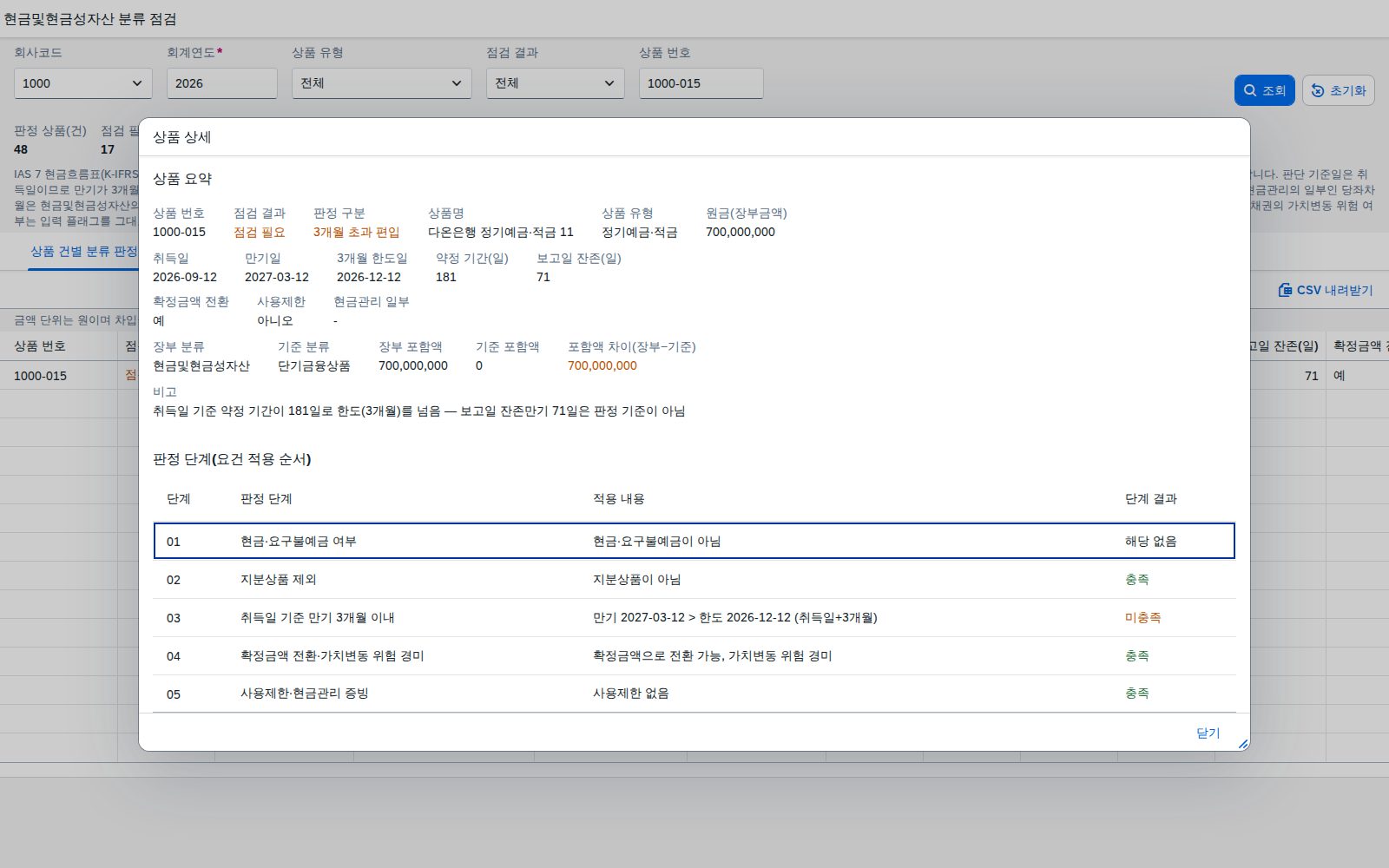Click the 회계연도 input field
1389x868 pixels.
(222, 83)
